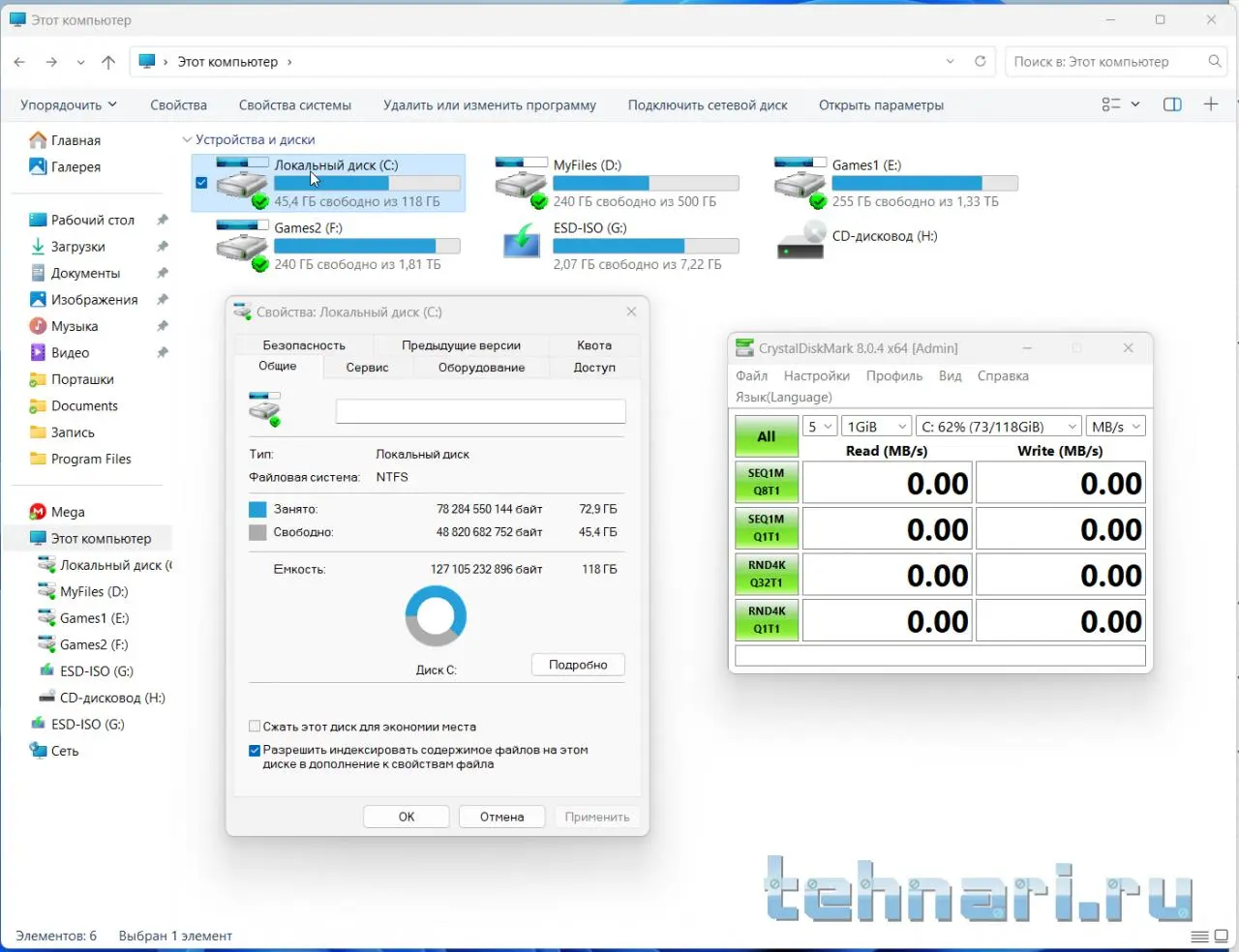Switch to large icons view in status bar
Screen dimensions: 1239x952
coord(1222,937)
